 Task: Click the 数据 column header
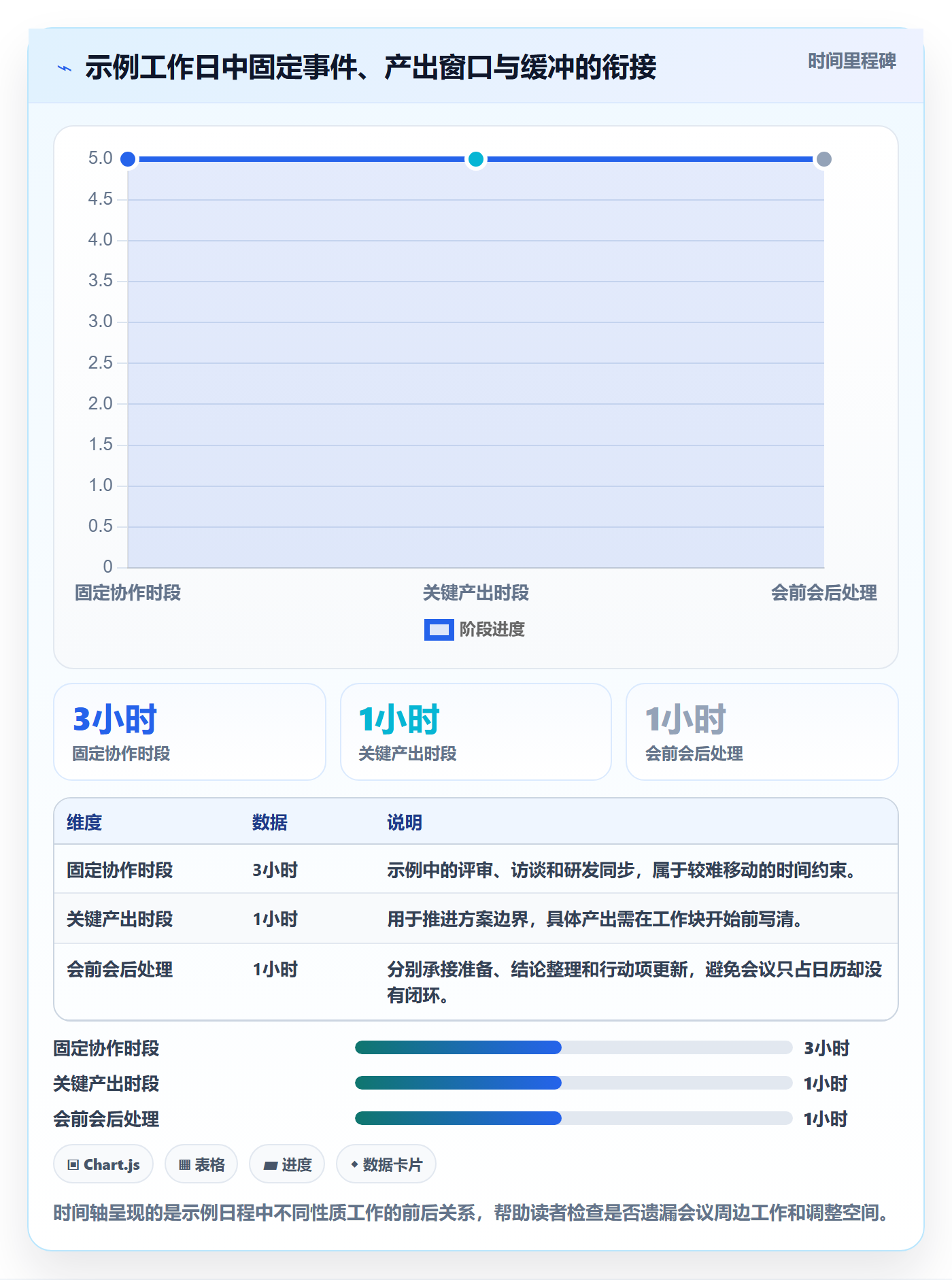click(x=270, y=822)
